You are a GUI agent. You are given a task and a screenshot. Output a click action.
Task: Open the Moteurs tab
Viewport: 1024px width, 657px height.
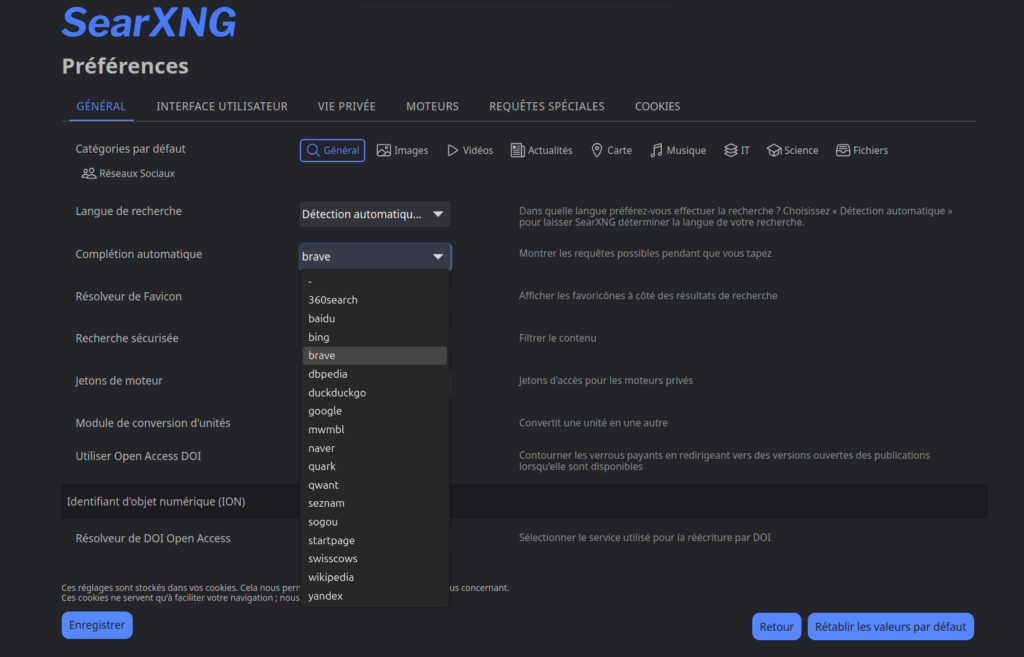[432, 106]
